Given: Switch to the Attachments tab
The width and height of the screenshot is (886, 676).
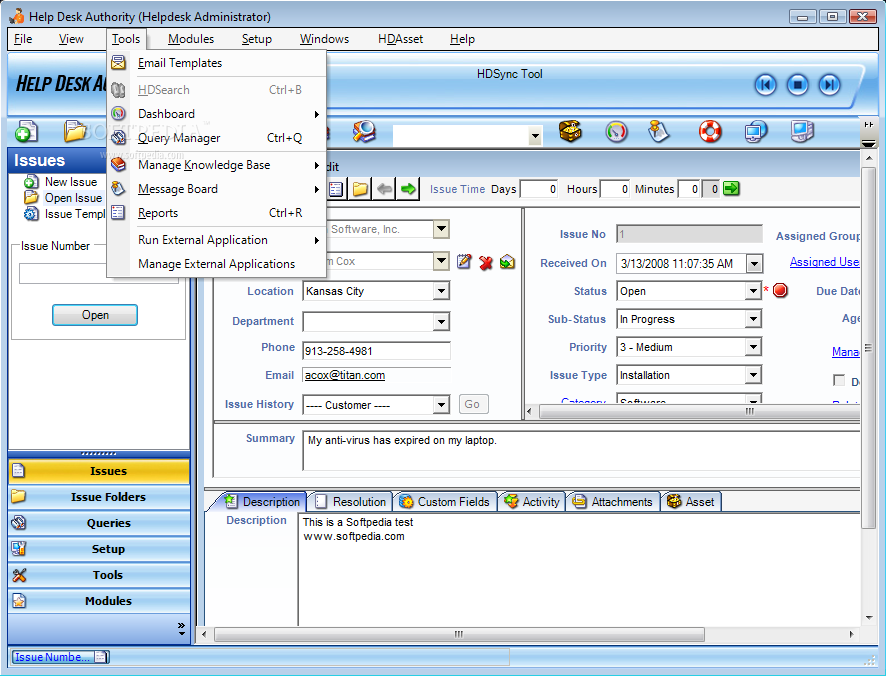Looking at the screenshot, I should point(613,501).
